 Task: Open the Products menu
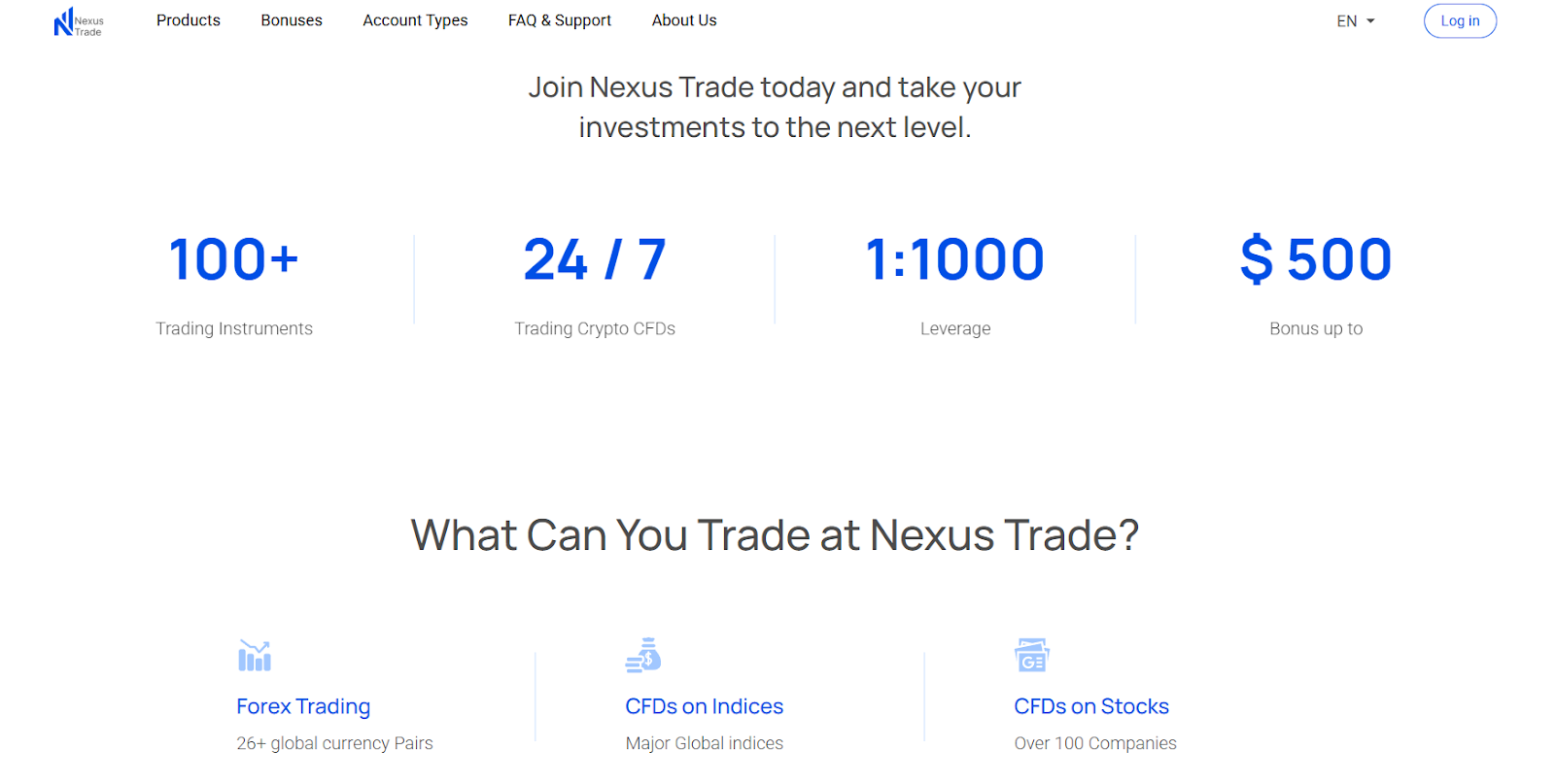tap(189, 20)
